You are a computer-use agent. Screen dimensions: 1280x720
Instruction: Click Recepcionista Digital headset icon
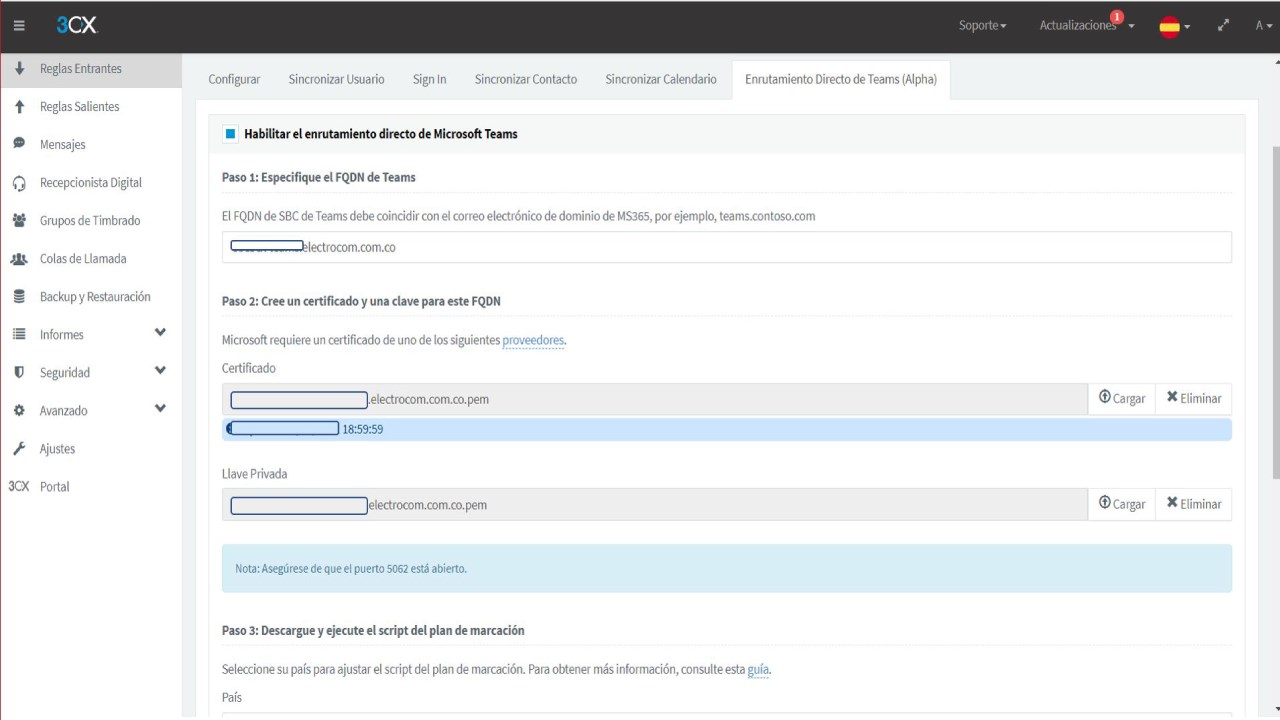coord(19,183)
